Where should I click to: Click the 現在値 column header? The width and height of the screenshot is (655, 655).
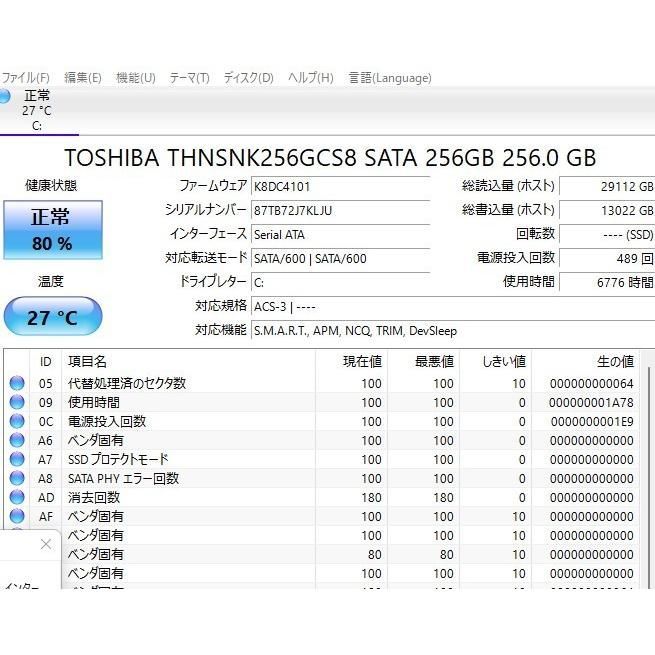coord(351,361)
